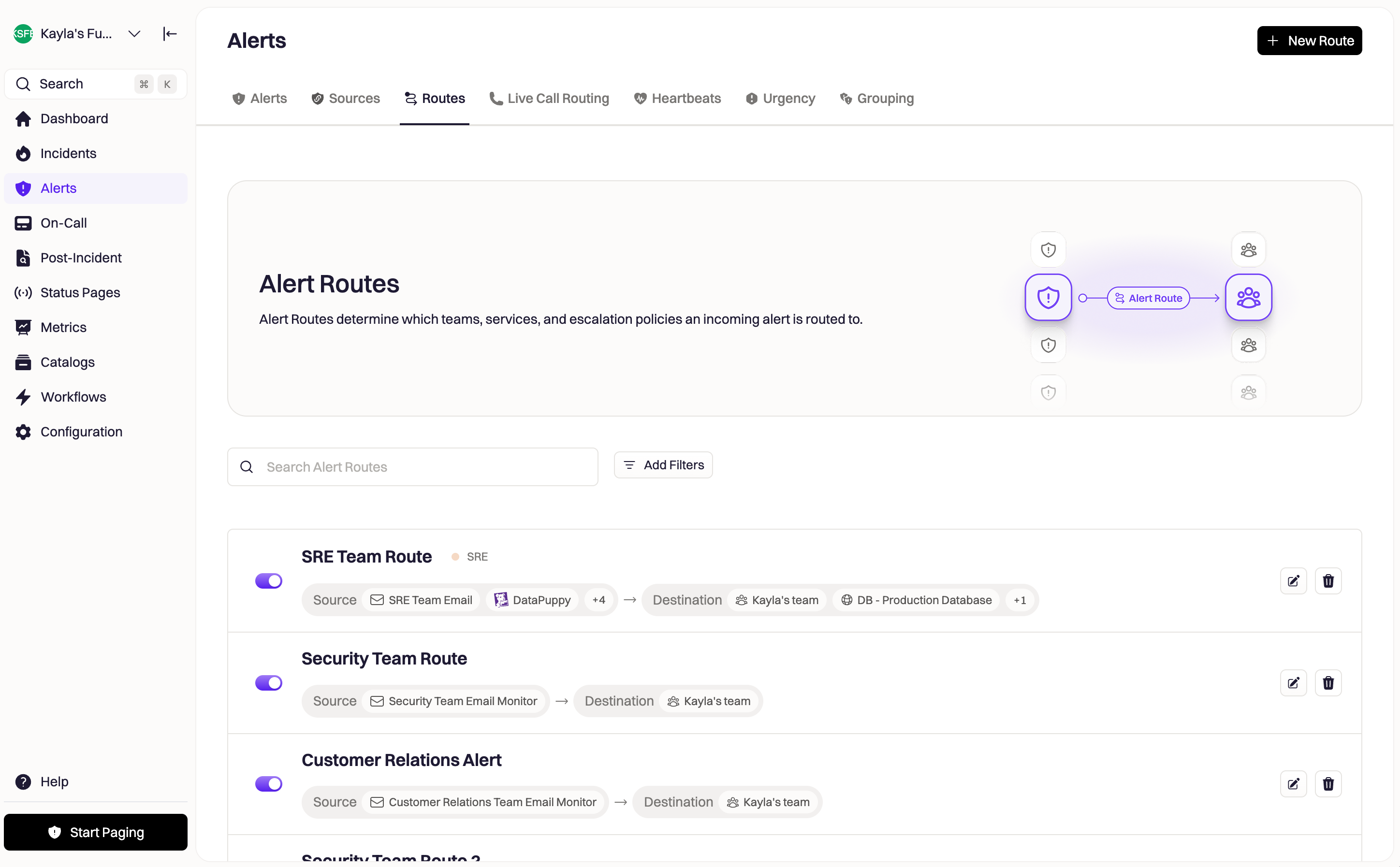Switch off Customer Relations Alert route
The height and width of the screenshot is (867, 1400).
coord(268,783)
